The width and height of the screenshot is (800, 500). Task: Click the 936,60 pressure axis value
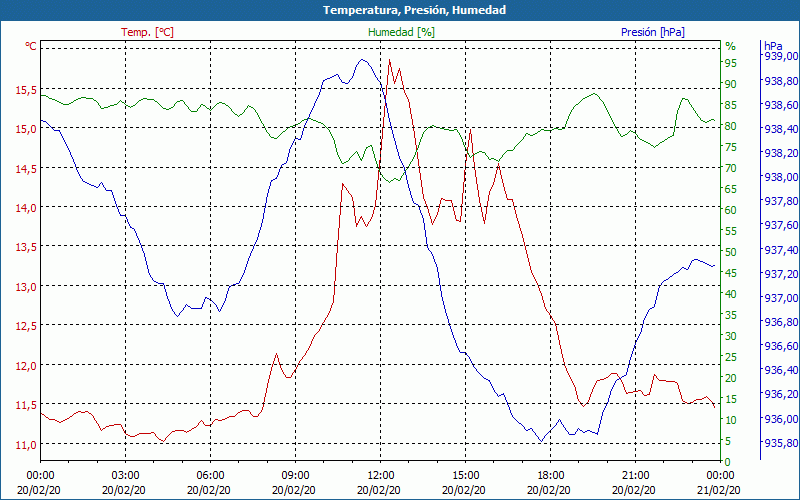pyautogui.click(x=781, y=346)
